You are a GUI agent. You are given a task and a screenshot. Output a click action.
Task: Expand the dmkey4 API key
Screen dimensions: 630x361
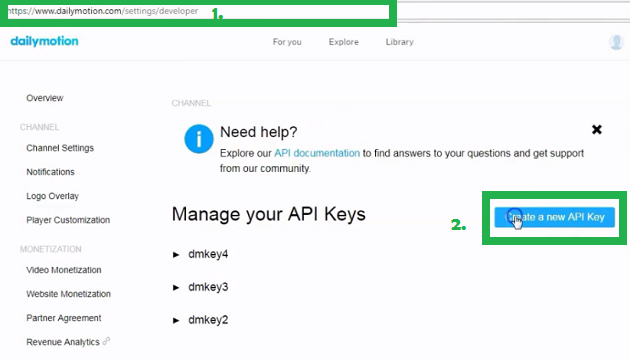pyautogui.click(x=176, y=254)
